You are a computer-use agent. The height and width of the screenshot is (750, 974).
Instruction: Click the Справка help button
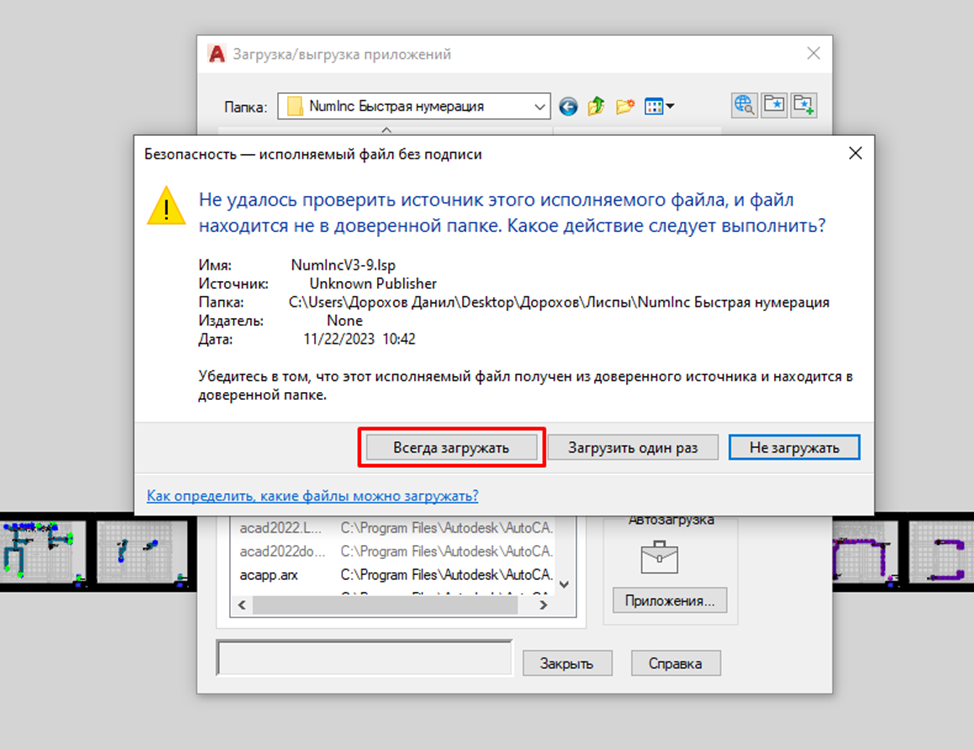[676, 664]
